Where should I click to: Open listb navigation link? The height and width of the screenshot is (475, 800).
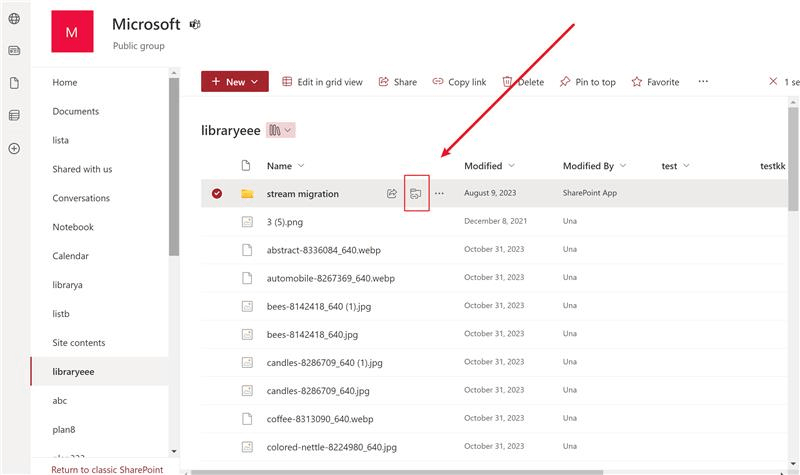tap(61, 314)
